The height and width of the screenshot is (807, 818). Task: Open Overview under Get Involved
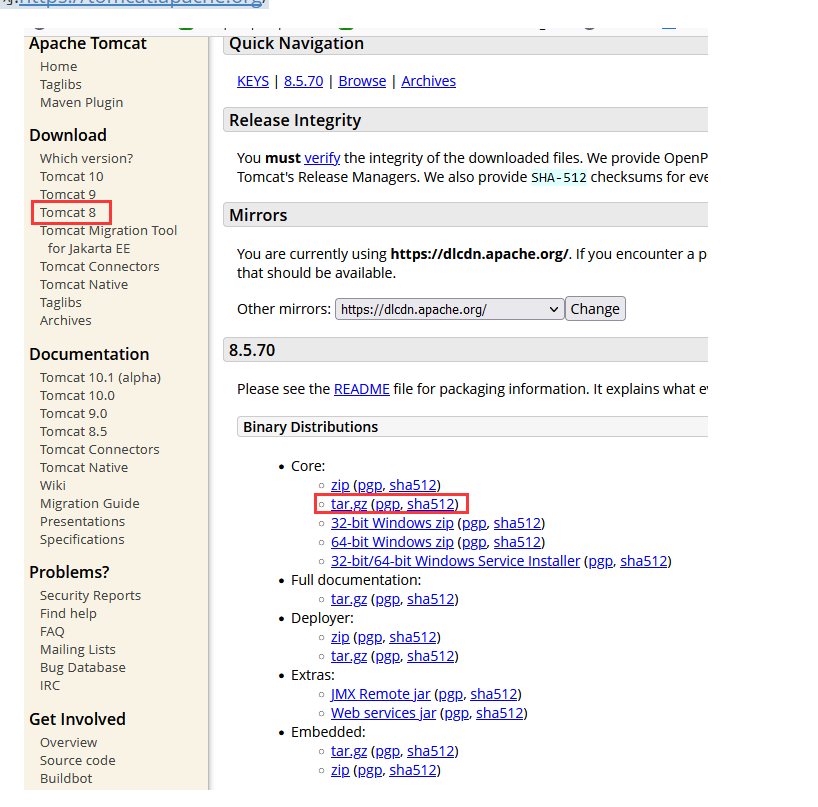tap(68, 743)
